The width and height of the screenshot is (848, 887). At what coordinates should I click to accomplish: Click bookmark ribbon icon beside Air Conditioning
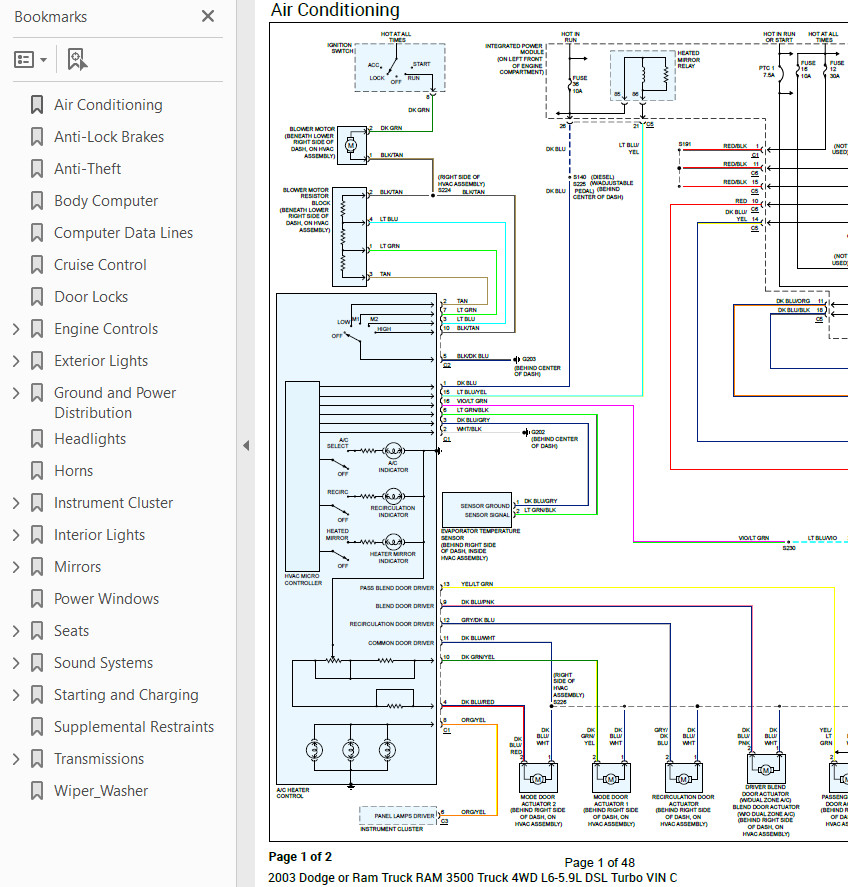(x=37, y=105)
